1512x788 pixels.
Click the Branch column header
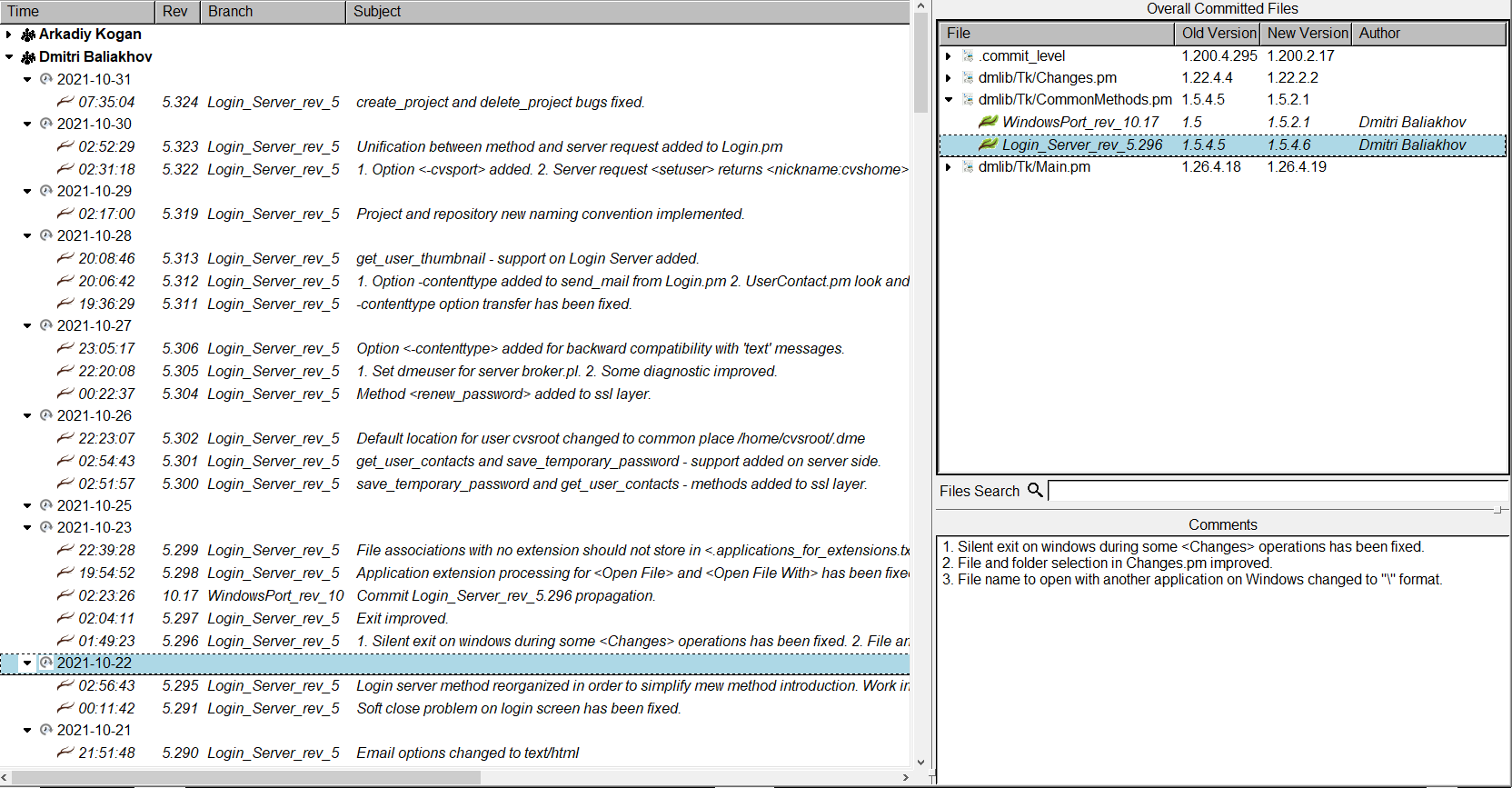coord(271,12)
